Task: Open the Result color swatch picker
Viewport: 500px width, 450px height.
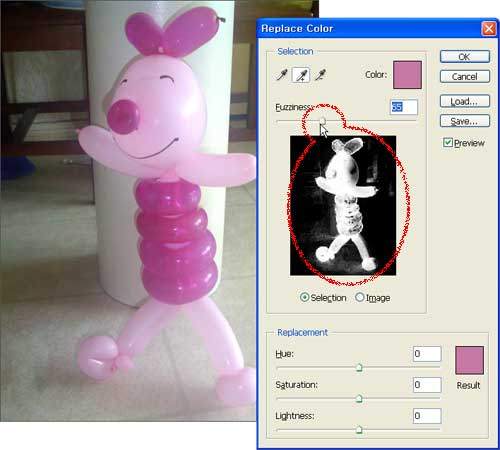Action: (x=469, y=360)
